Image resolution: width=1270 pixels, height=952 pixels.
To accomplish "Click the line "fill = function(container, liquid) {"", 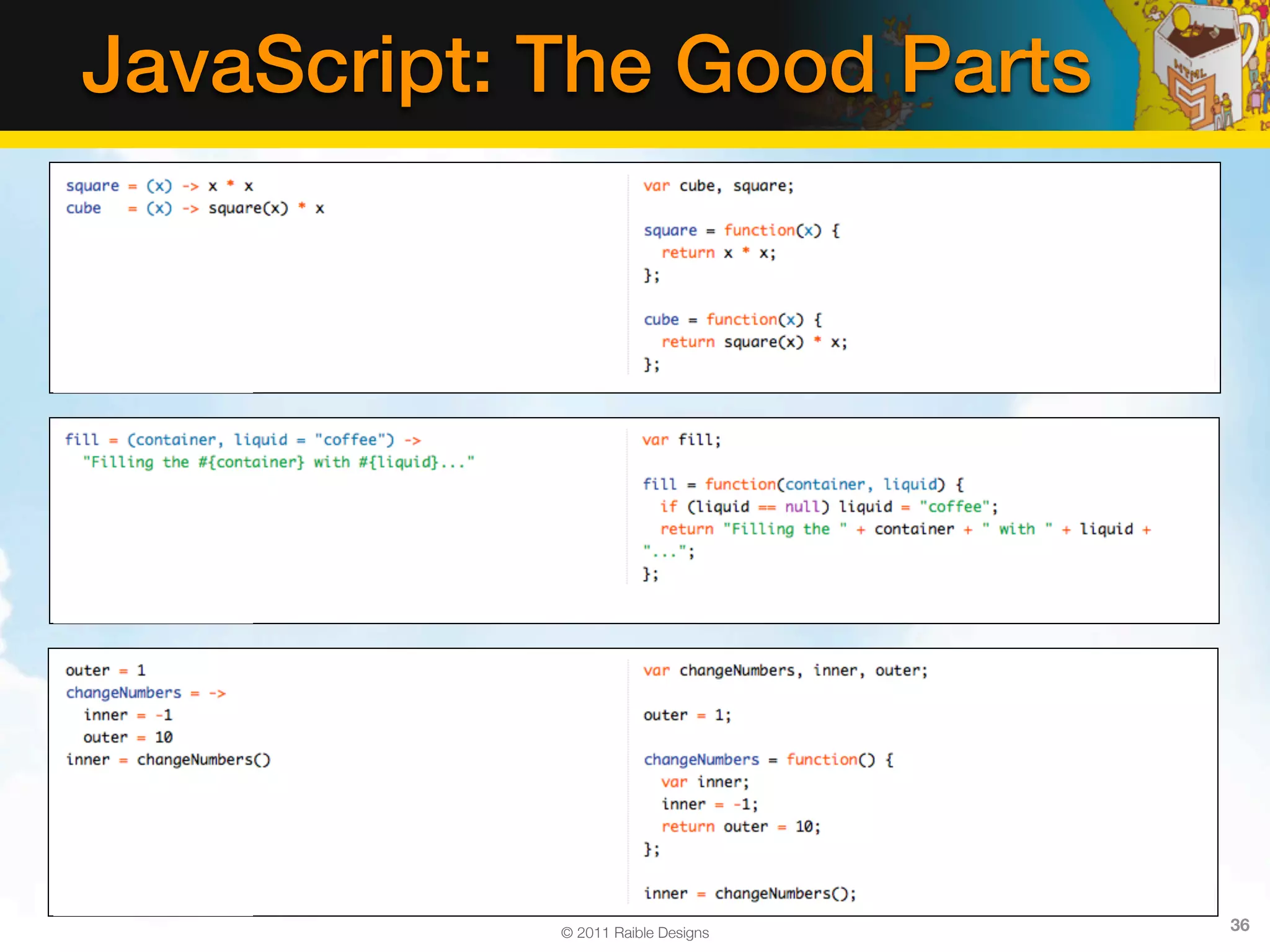I will click(803, 485).
